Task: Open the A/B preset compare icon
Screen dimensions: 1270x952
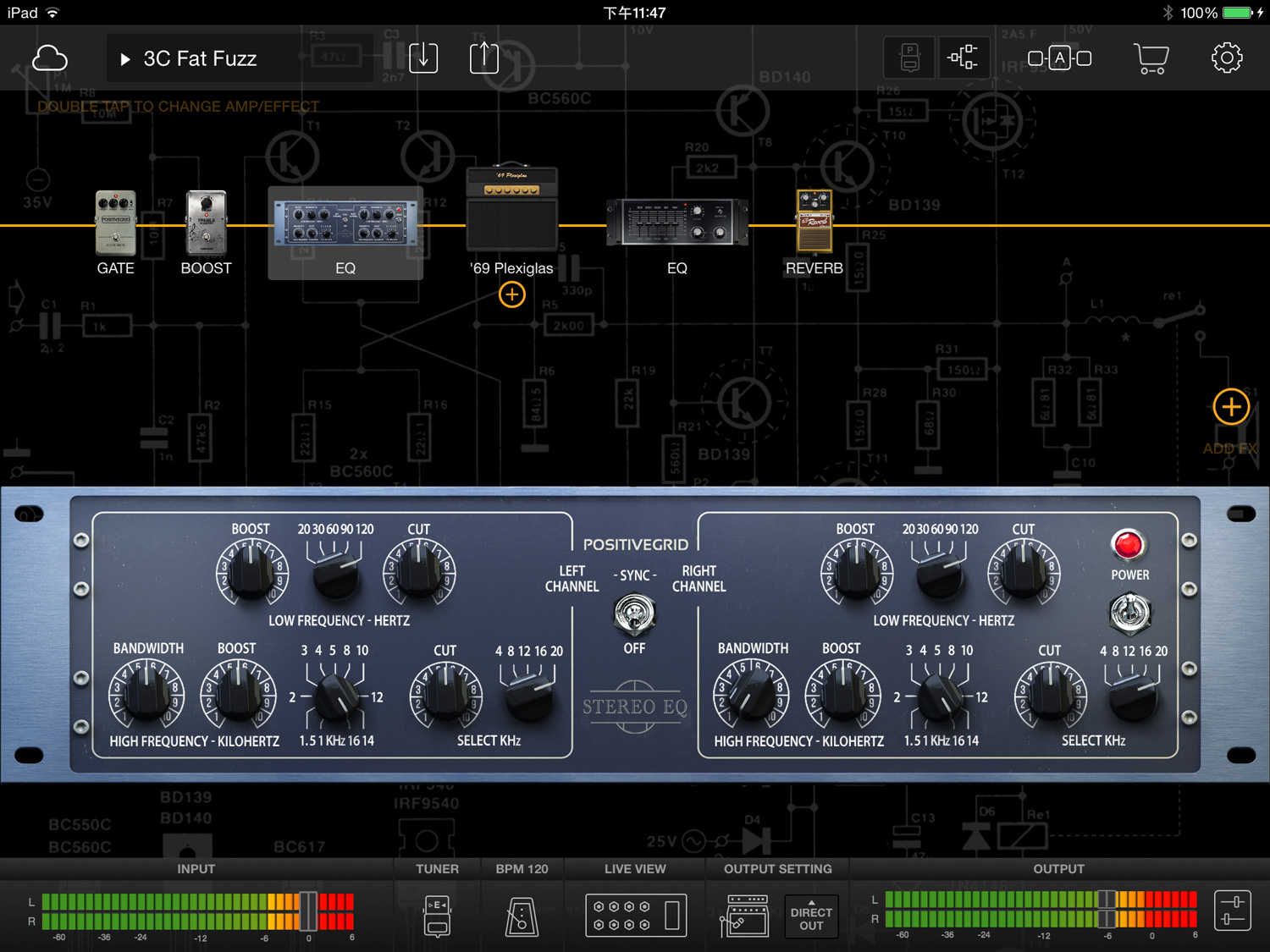Action: pyautogui.click(x=1059, y=58)
